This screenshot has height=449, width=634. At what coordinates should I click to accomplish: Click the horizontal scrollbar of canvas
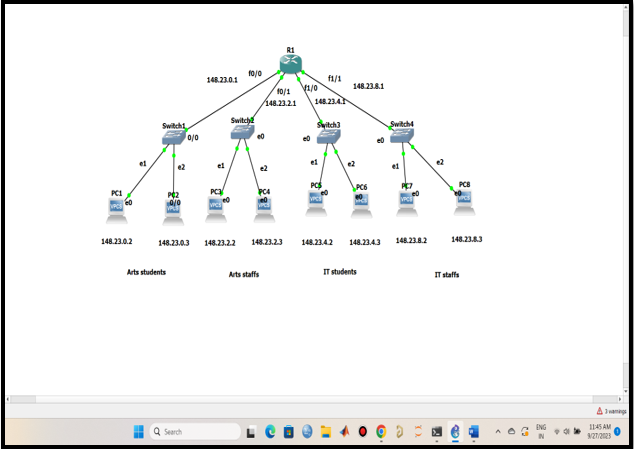click(314, 399)
